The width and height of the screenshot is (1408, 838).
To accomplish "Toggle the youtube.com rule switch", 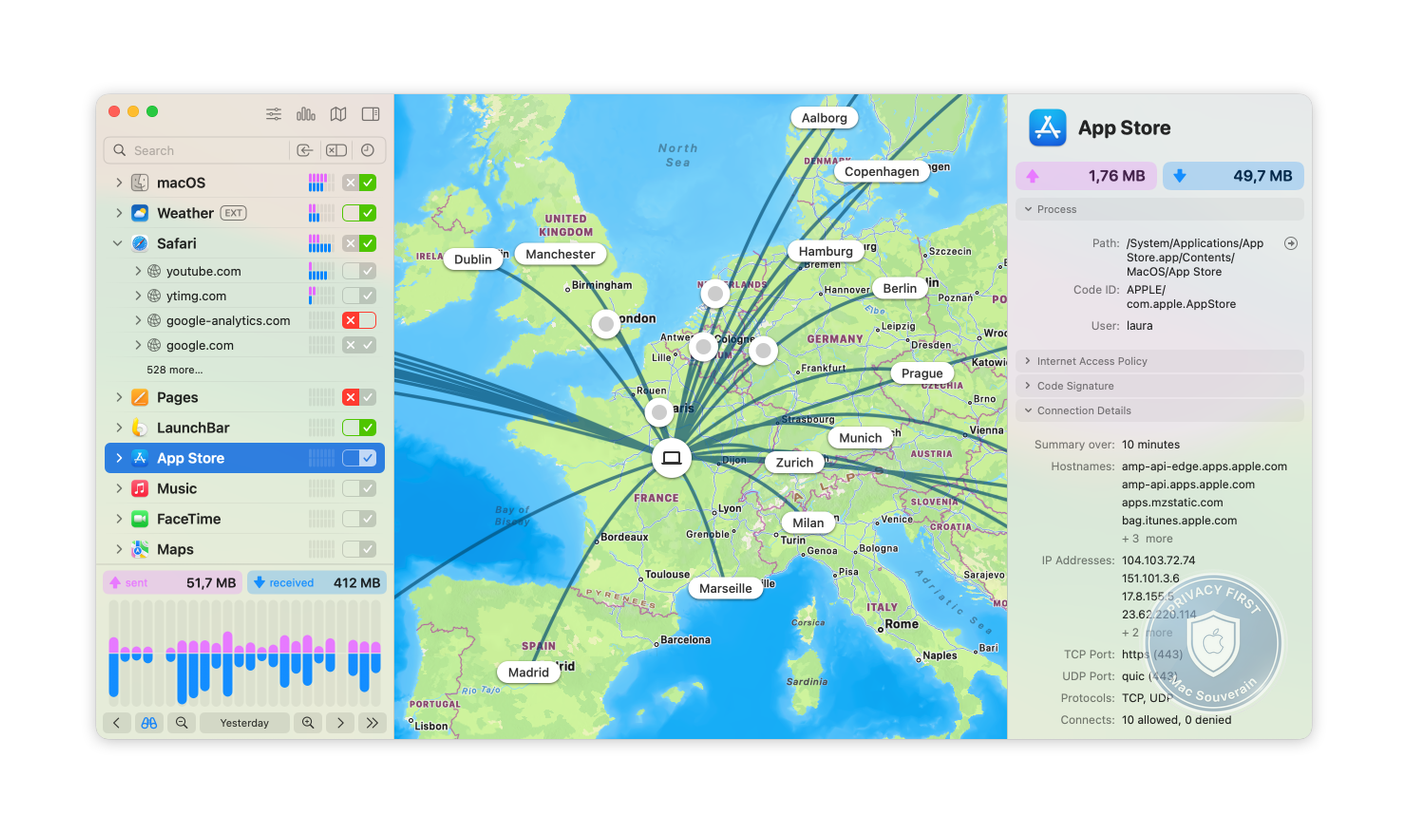I will click(x=359, y=271).
